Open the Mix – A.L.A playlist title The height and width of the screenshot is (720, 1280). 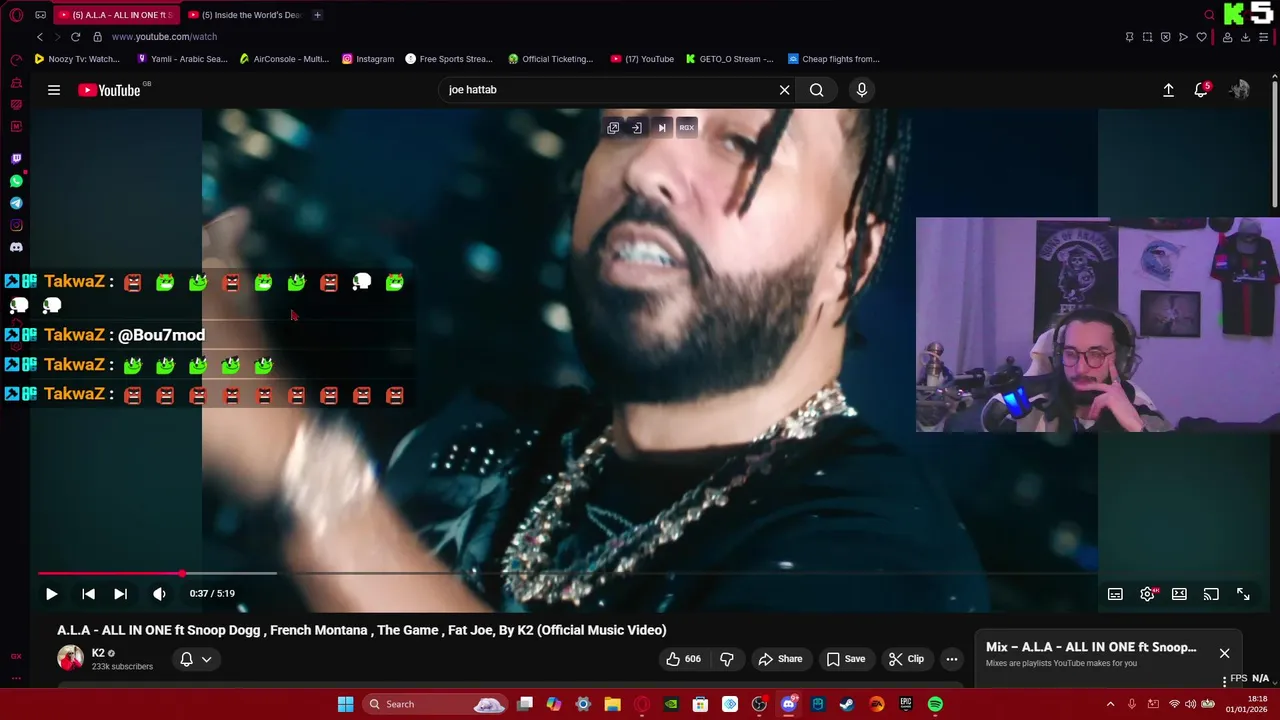pos(1091,647)
